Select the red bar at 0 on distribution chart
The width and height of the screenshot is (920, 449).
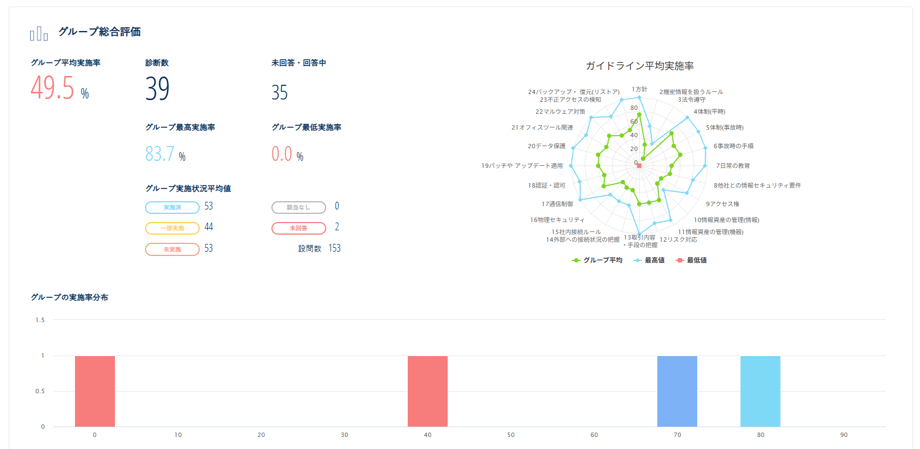94,391
